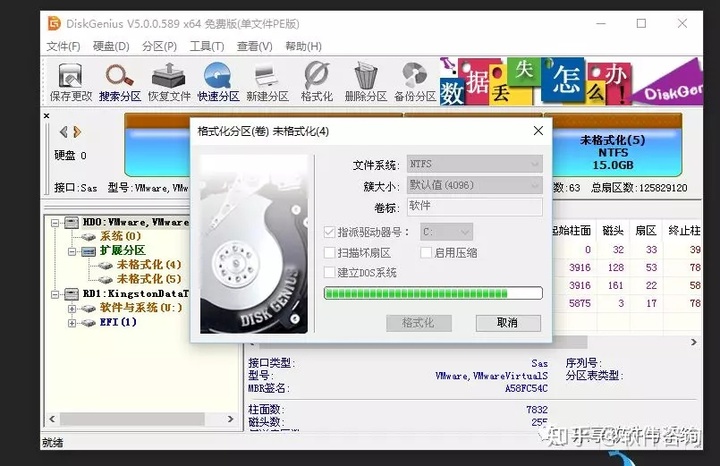Screen dimensions: 720x466
Task: Open the 分区(P) menu
Action: pyautogui.click(x=159, y=46)
